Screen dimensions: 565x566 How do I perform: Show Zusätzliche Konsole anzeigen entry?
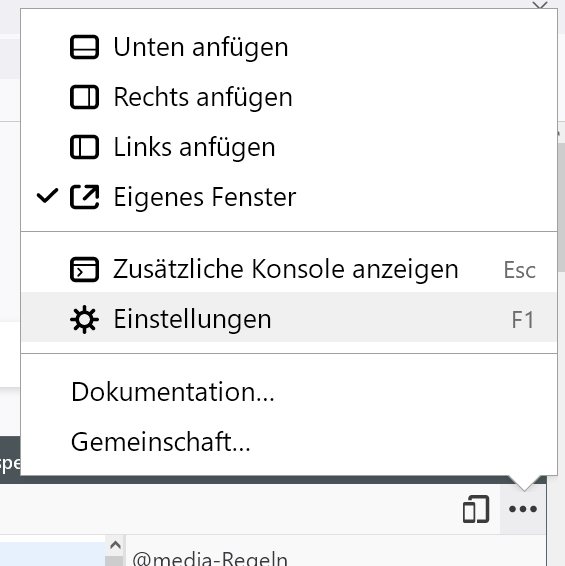[289, 269]
